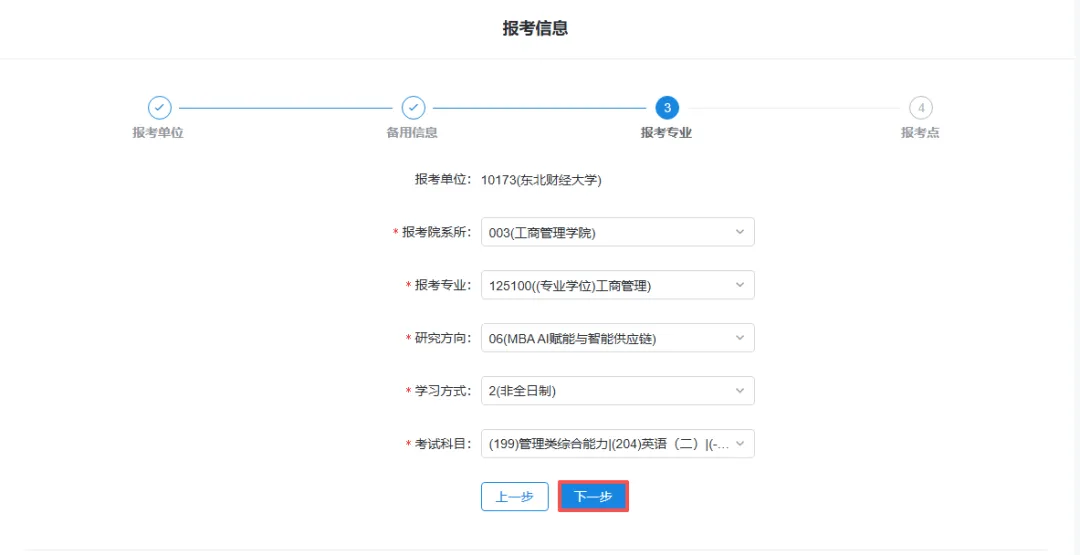Select the 备用信息 step label
1080x555 pixels.
[x=413, y=133]
